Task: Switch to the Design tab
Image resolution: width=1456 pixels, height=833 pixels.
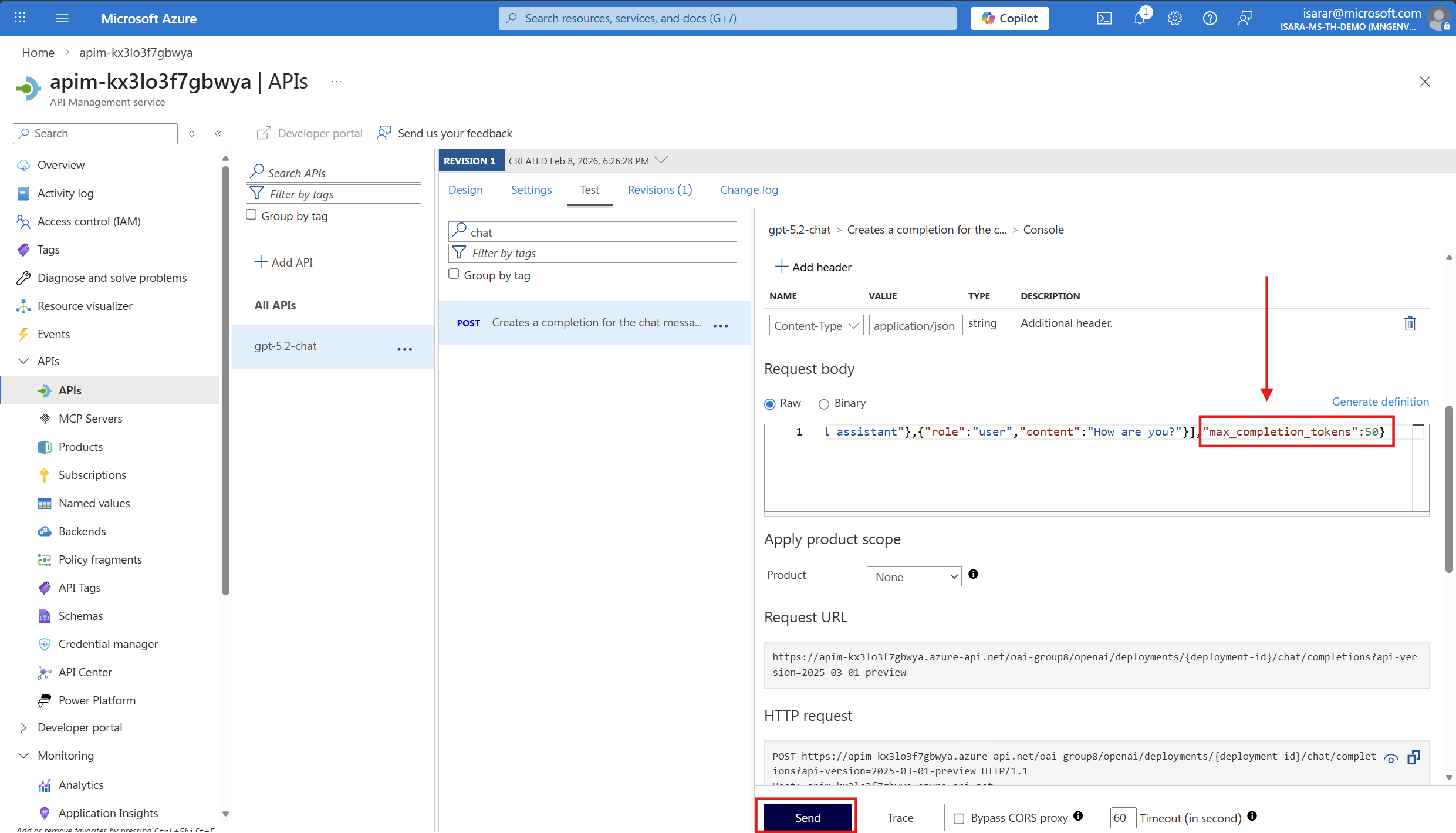Action: [x=465, y=190]
